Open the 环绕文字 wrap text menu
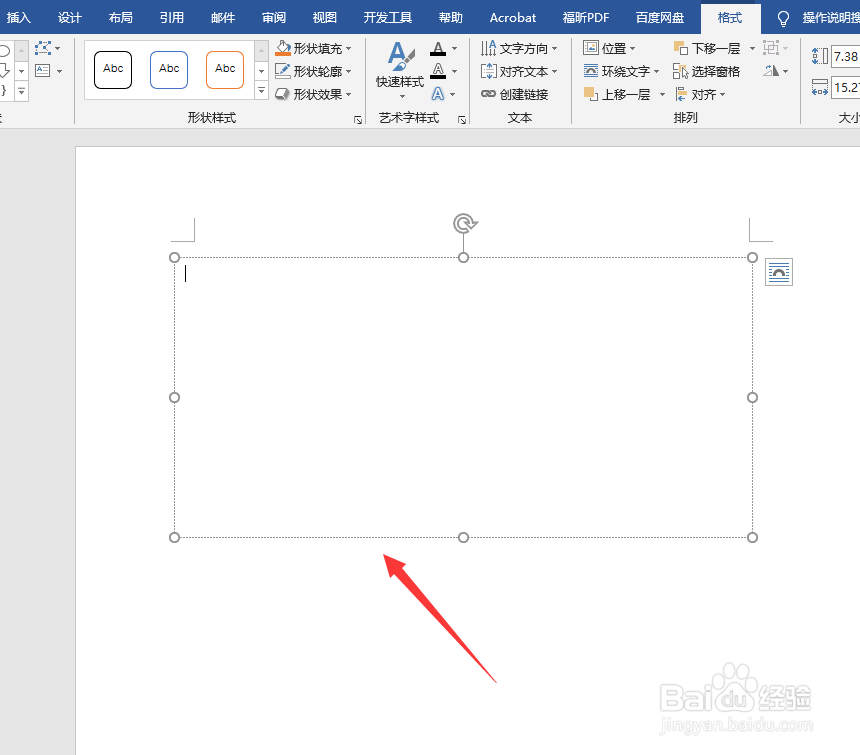 pyautogui.click(x=621, y=71)
